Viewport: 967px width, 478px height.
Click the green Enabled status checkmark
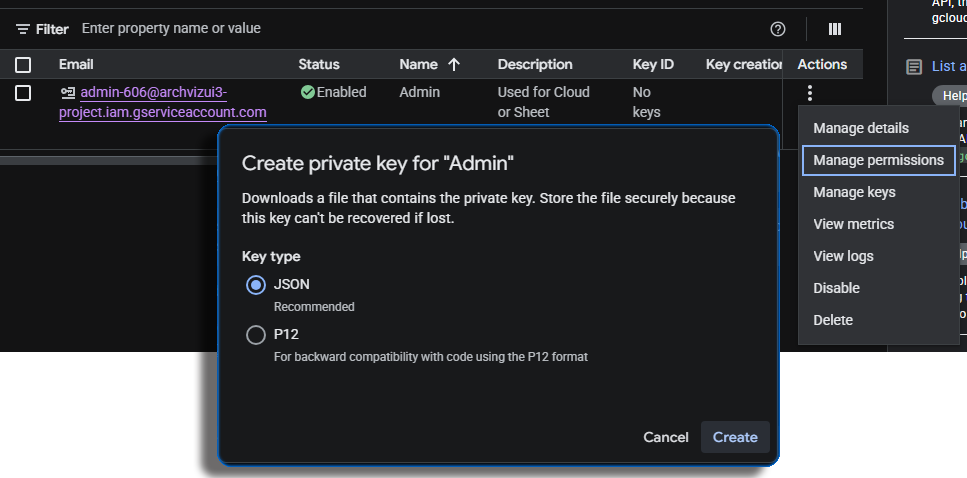(x=308, y=92)
